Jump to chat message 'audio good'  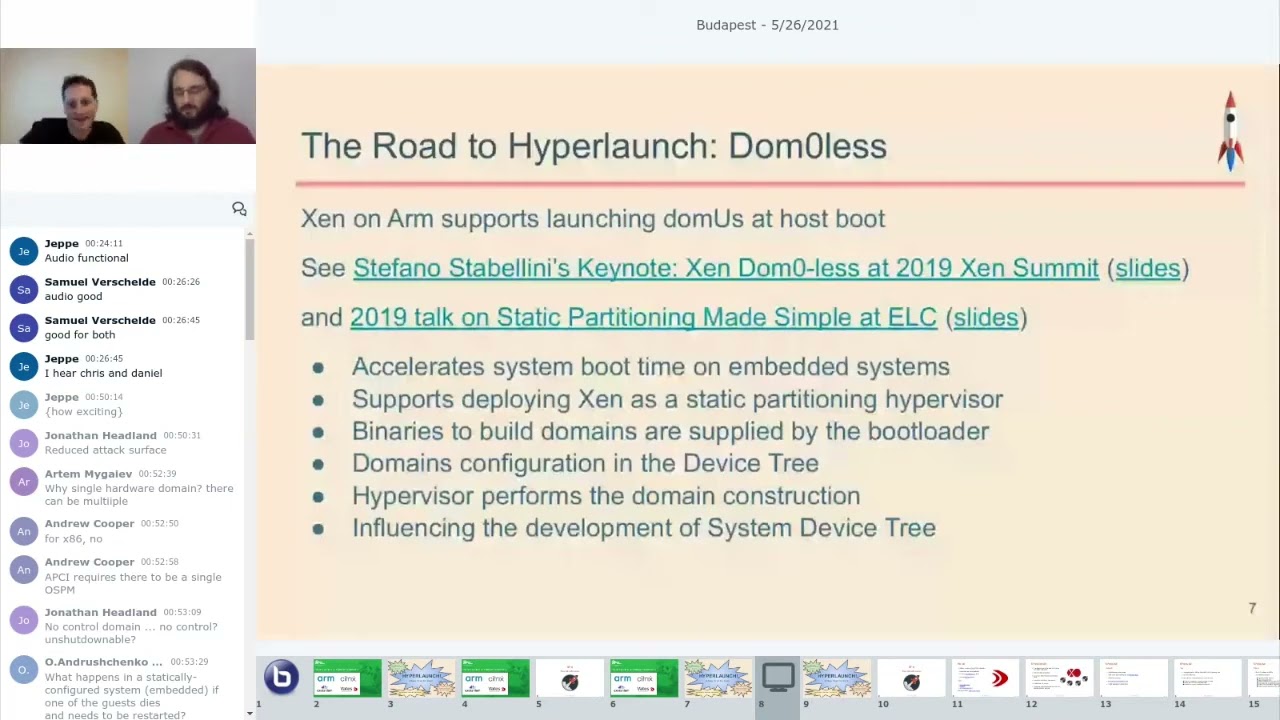(74, 296)
